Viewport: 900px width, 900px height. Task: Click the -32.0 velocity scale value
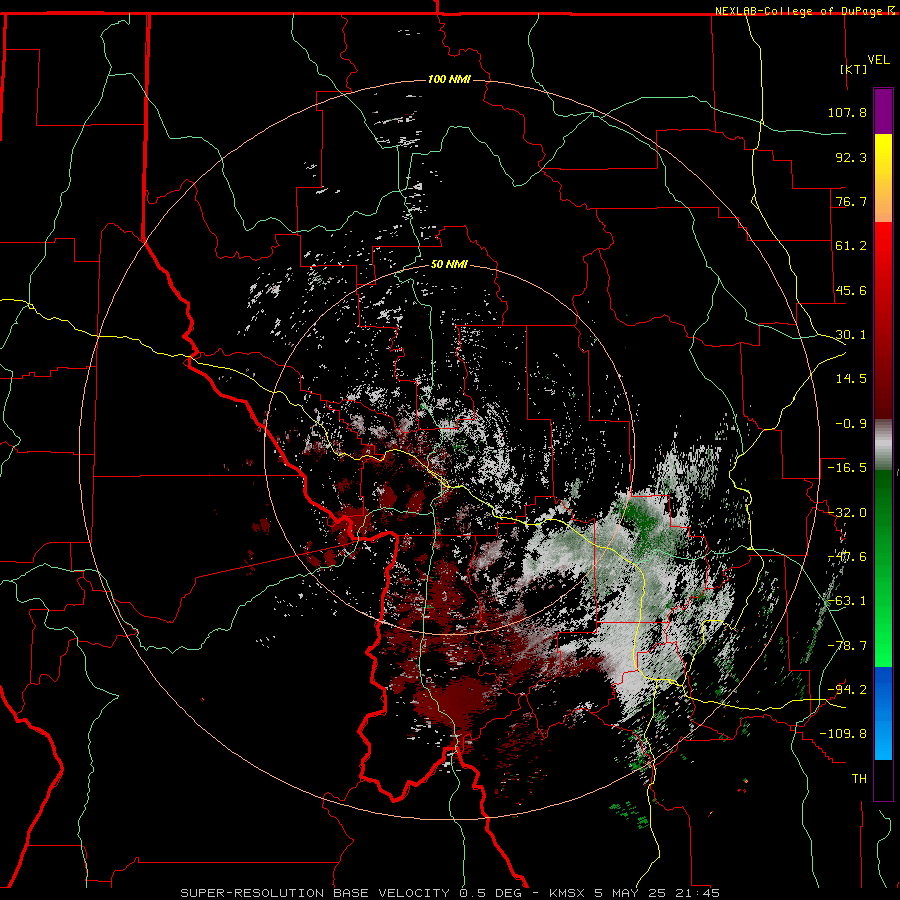(x=847, y=513)
